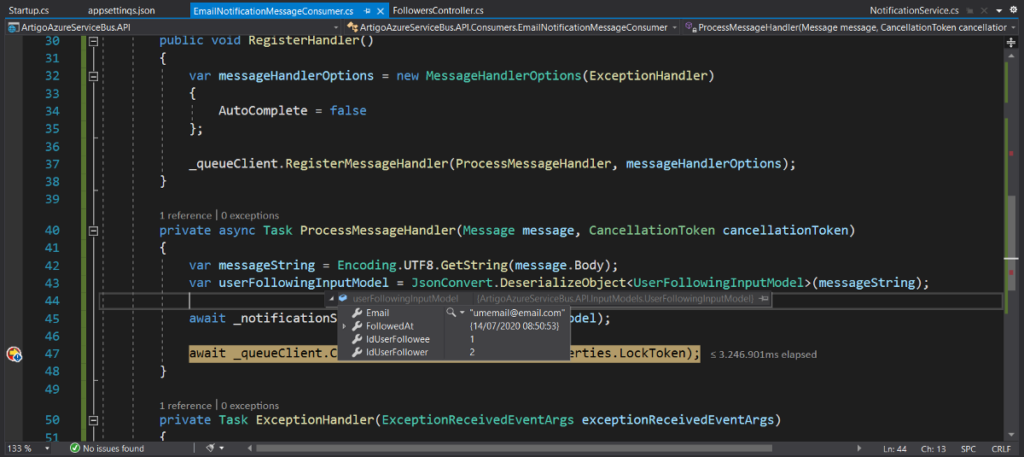
Task: Click the 'No issues found' status indicator
Action: click(106, 449)
